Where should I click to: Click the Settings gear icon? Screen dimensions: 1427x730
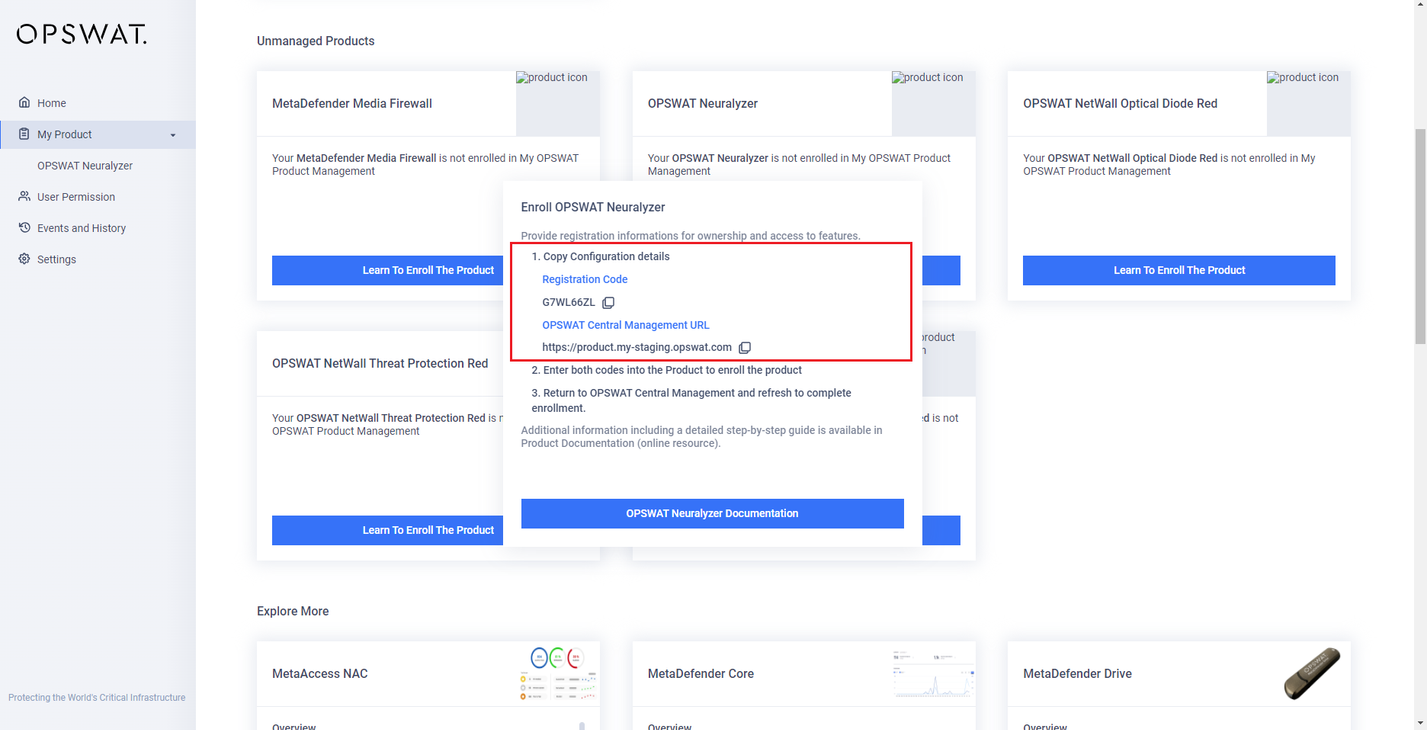pyautogui.click(x=25, y=259)
